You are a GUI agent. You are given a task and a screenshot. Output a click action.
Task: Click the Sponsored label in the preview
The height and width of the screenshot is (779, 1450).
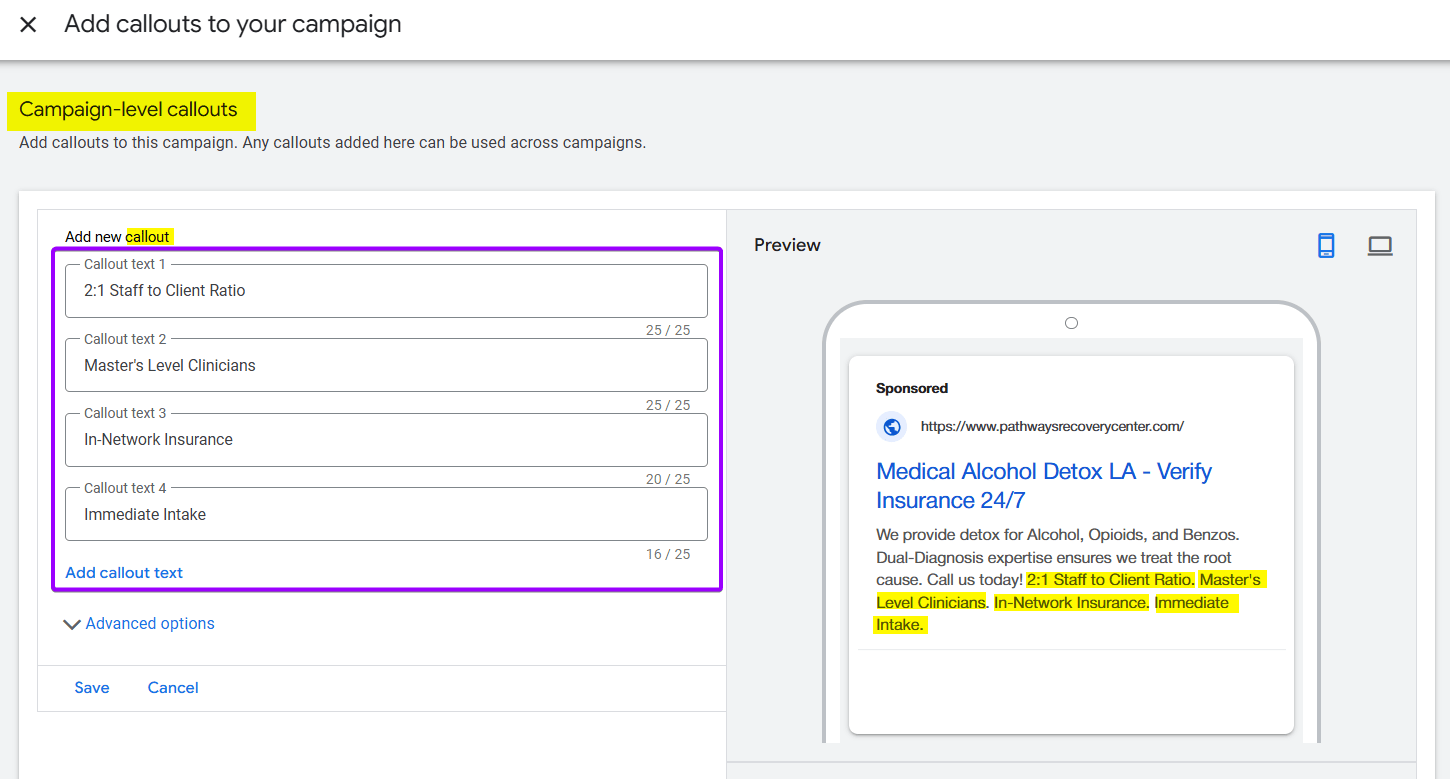tap(912, 388)
